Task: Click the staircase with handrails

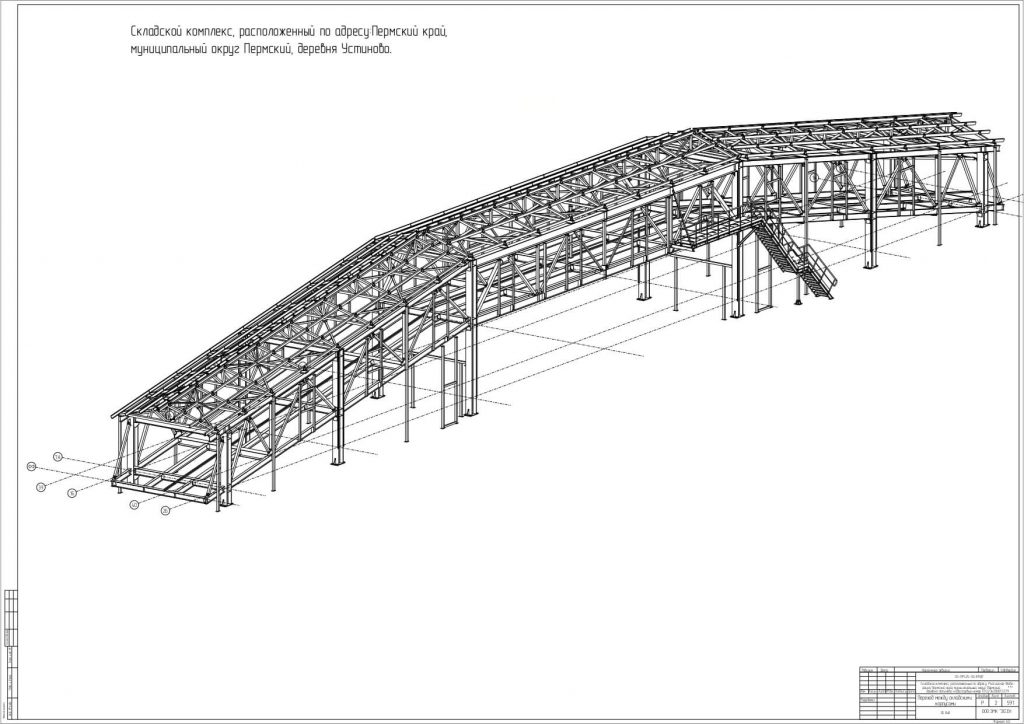Action: coord(795,256)
